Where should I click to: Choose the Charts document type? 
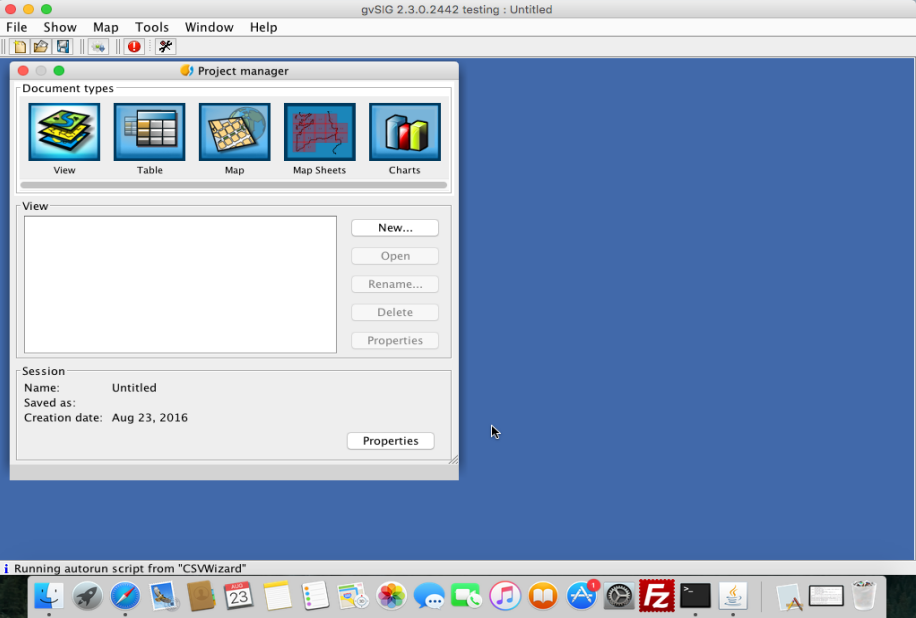pyautogui.click(x=404, y=132)
